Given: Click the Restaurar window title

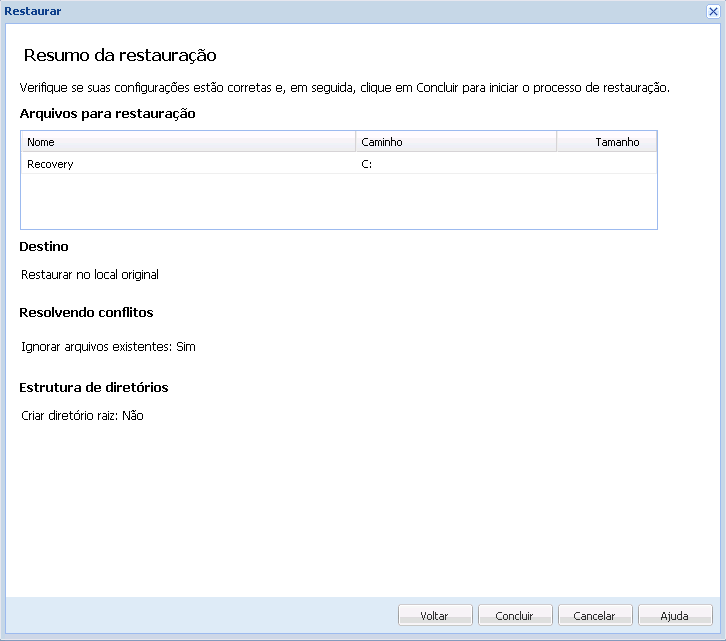Looking at the screenshot, I should (x=33, y=11).
